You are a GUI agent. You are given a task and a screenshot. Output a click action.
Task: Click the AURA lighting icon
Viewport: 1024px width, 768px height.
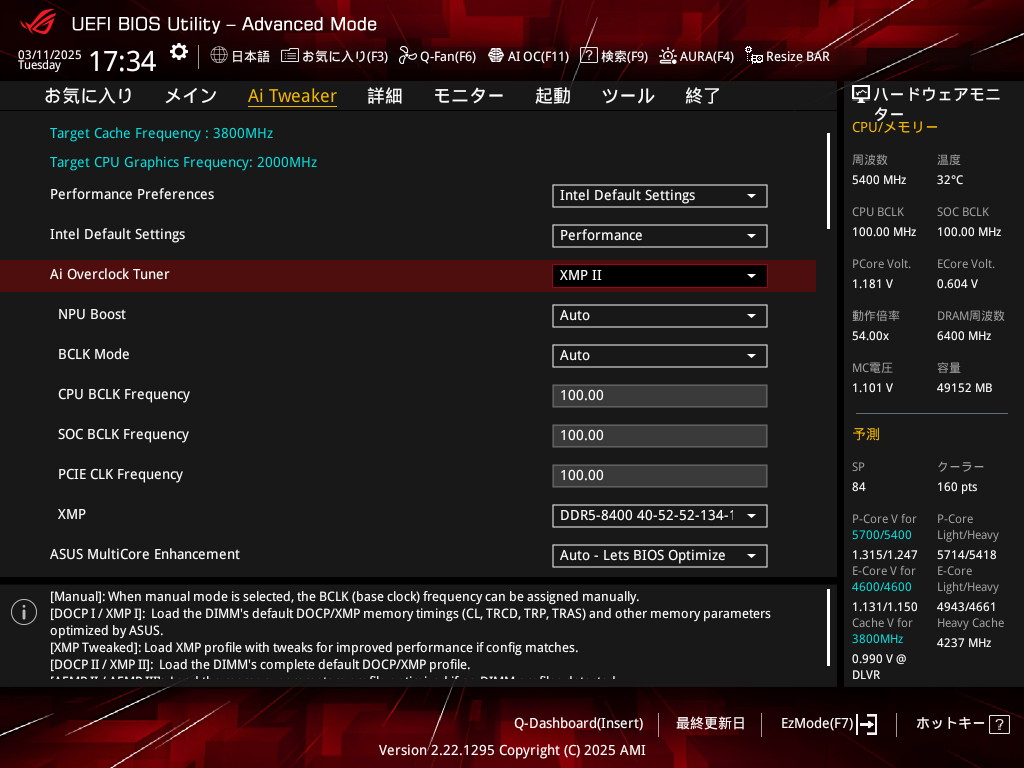667,56
